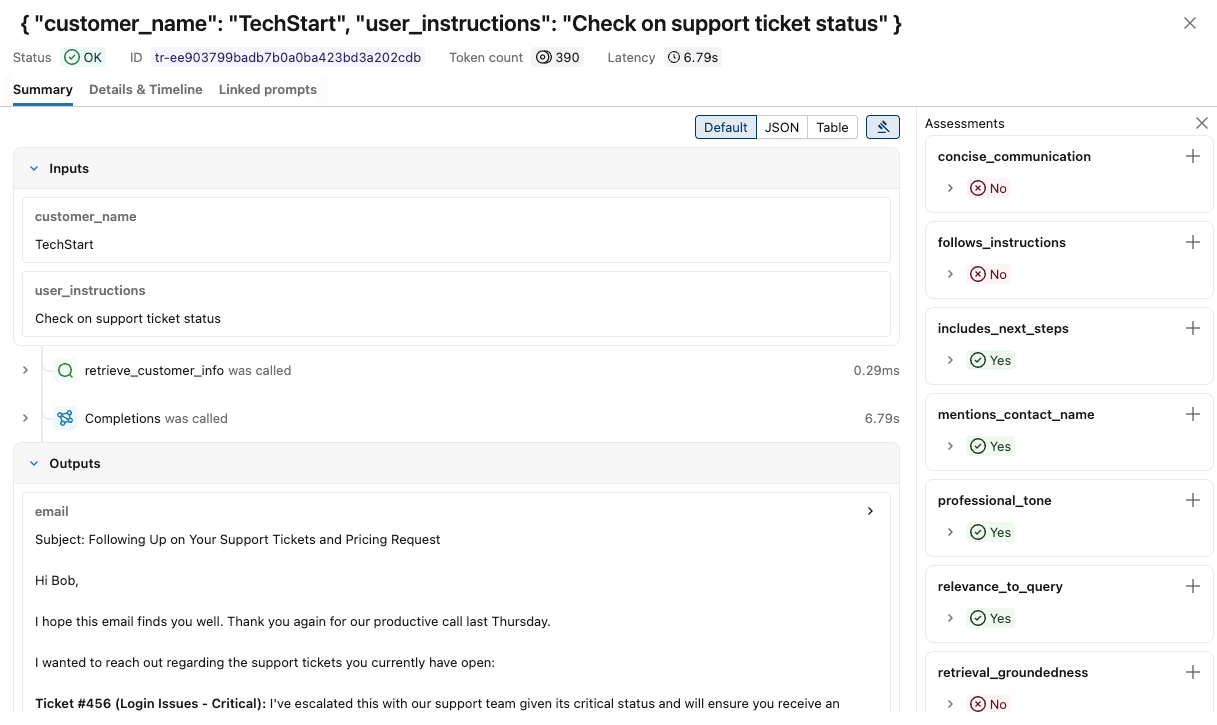Close the Assessments panel

pyautogui.click(x=1202, y=123)
